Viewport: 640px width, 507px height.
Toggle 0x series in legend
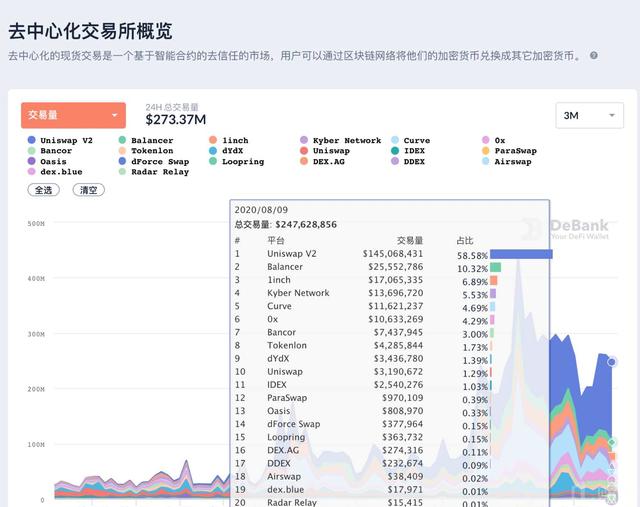click(494, 140)
